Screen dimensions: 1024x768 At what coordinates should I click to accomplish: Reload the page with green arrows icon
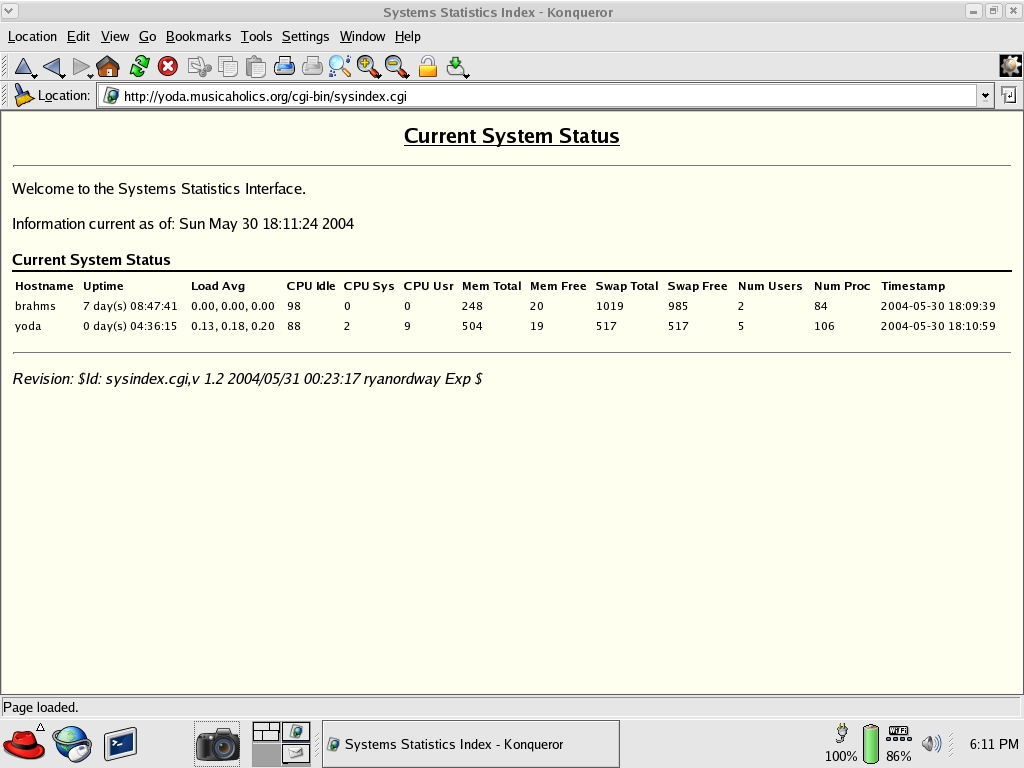pos(140,67)
